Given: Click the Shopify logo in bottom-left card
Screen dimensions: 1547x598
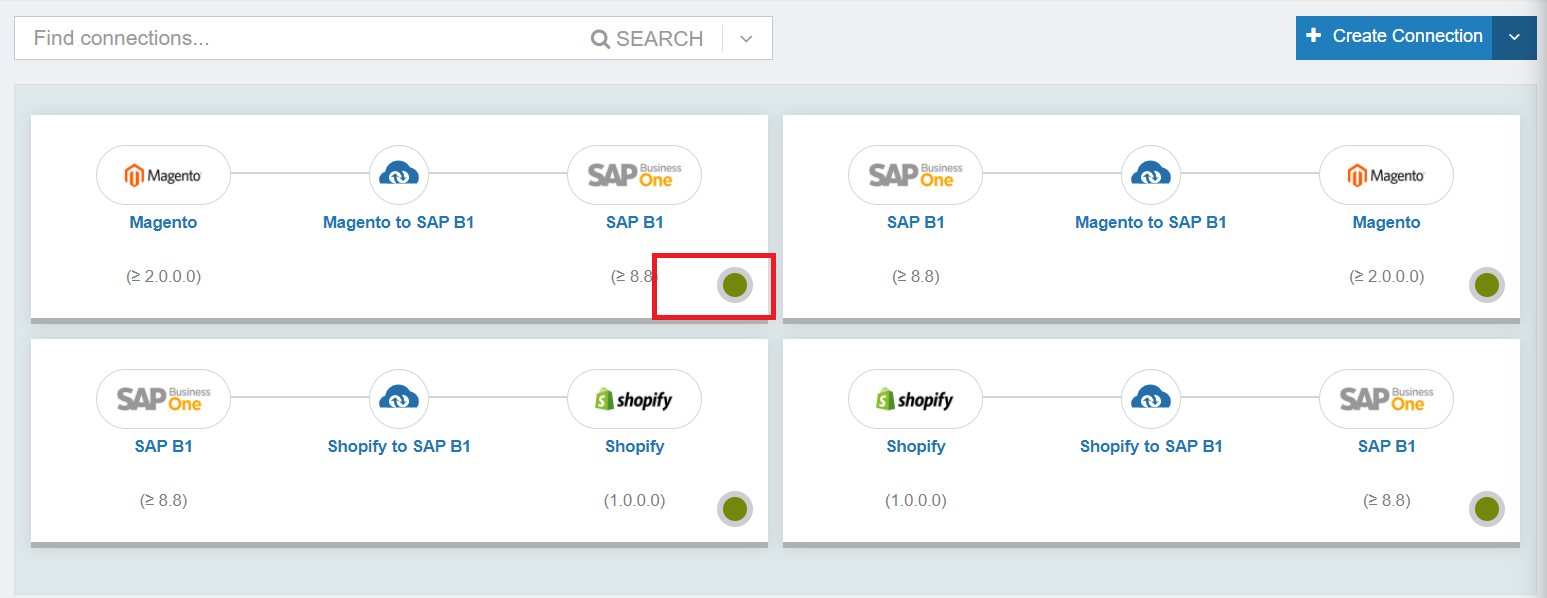Looking at the screenshot, I should point(634,399).
